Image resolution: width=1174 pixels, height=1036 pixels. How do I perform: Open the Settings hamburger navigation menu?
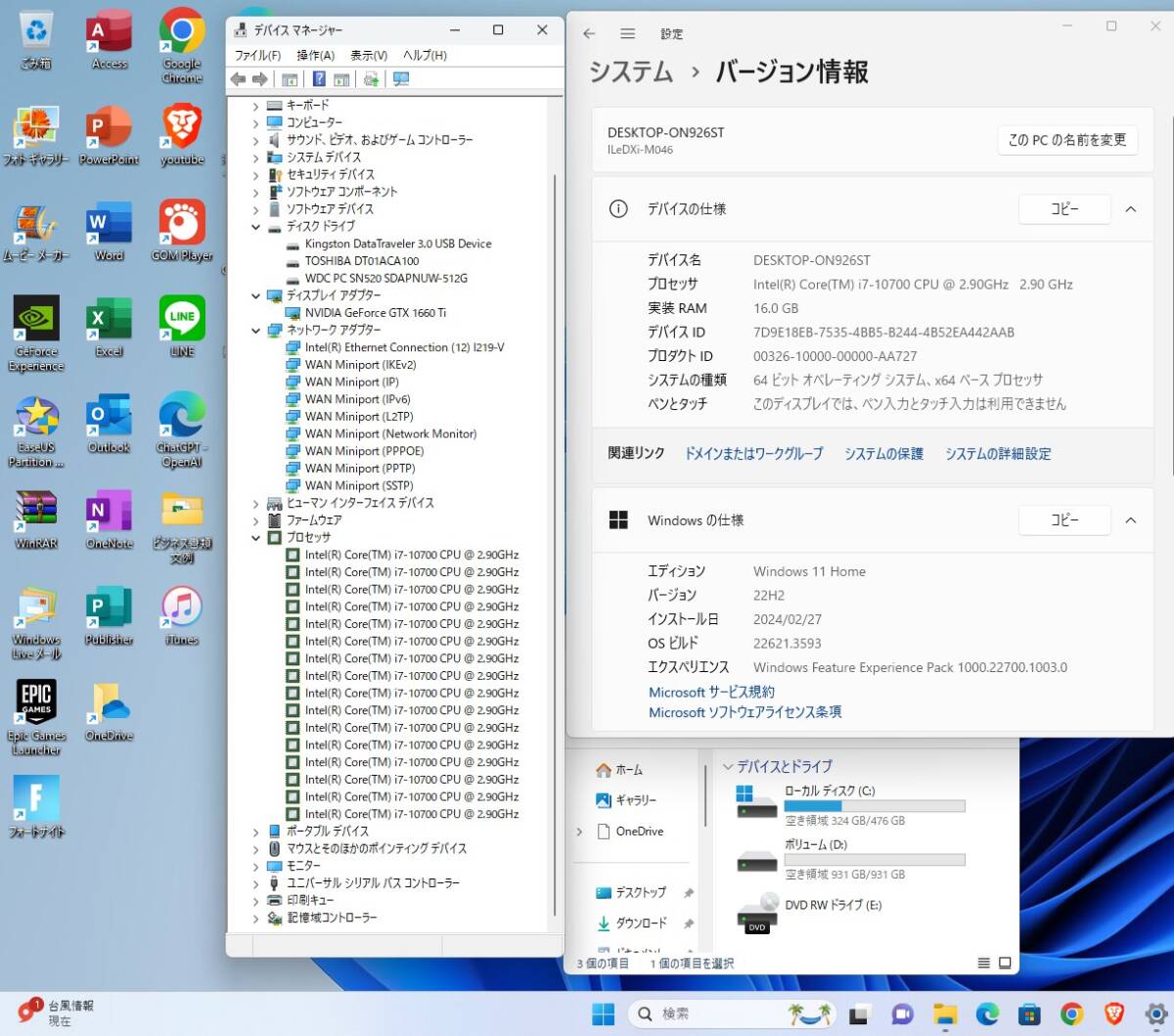(x=628, y=33)
